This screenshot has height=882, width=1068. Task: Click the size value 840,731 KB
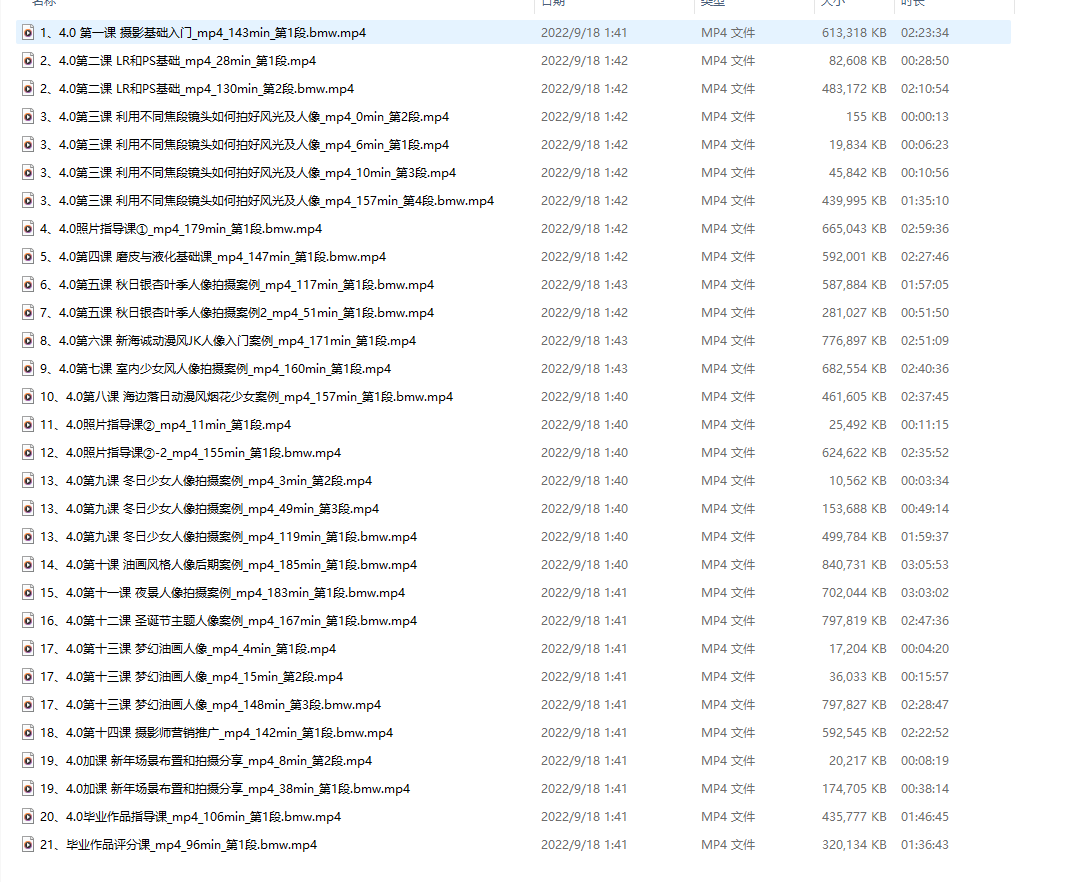pos(854,565)
